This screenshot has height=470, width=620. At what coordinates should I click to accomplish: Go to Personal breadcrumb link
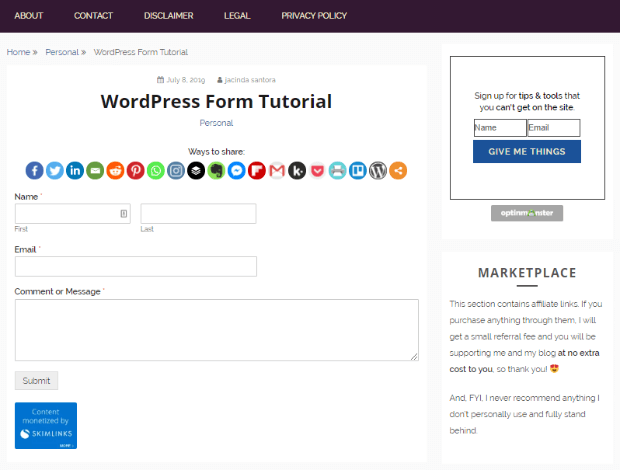pos(62,52)
